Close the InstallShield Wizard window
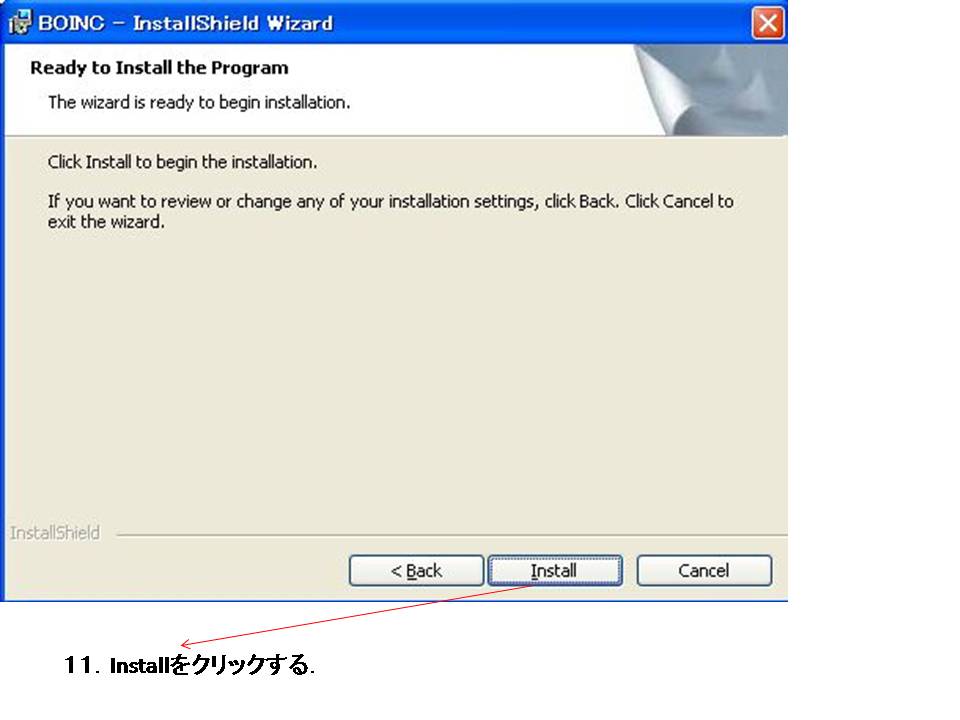The height and width of the screenshot is (720, 960). [x=768, y=23]
